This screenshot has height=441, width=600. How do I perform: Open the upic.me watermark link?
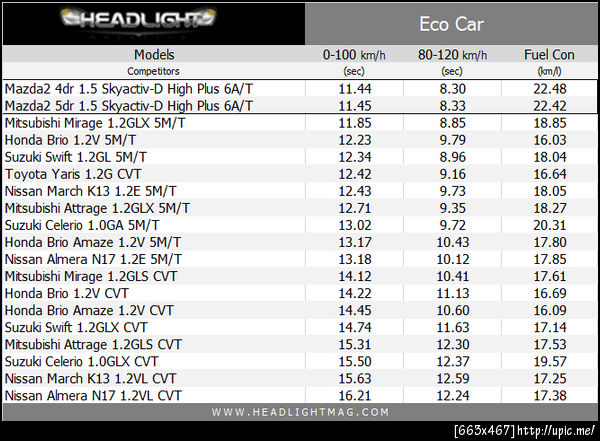556,431
